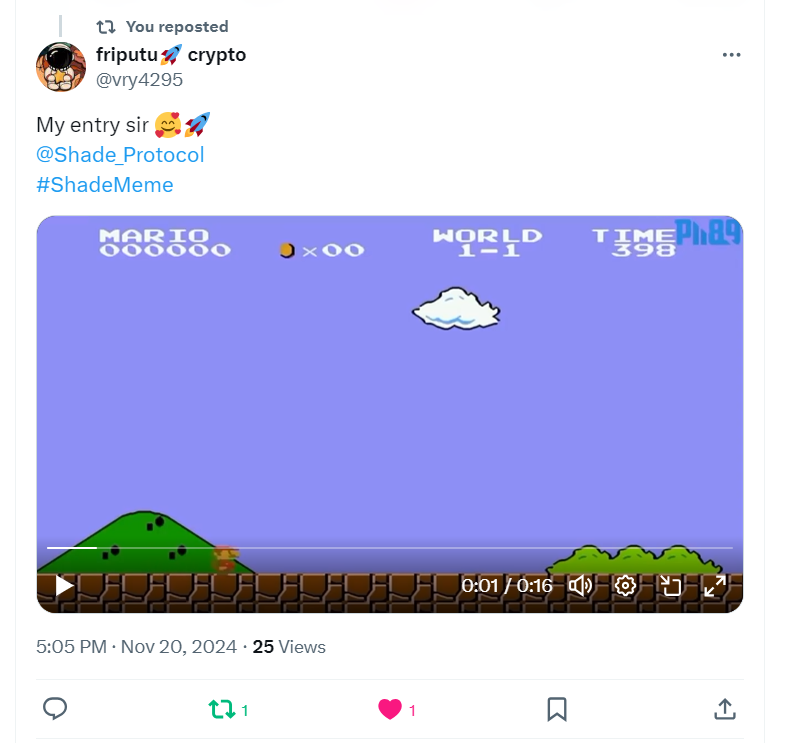Open the three-dot more options menu
This screenshot has width=788, height=743.
(x=731, y=55)
